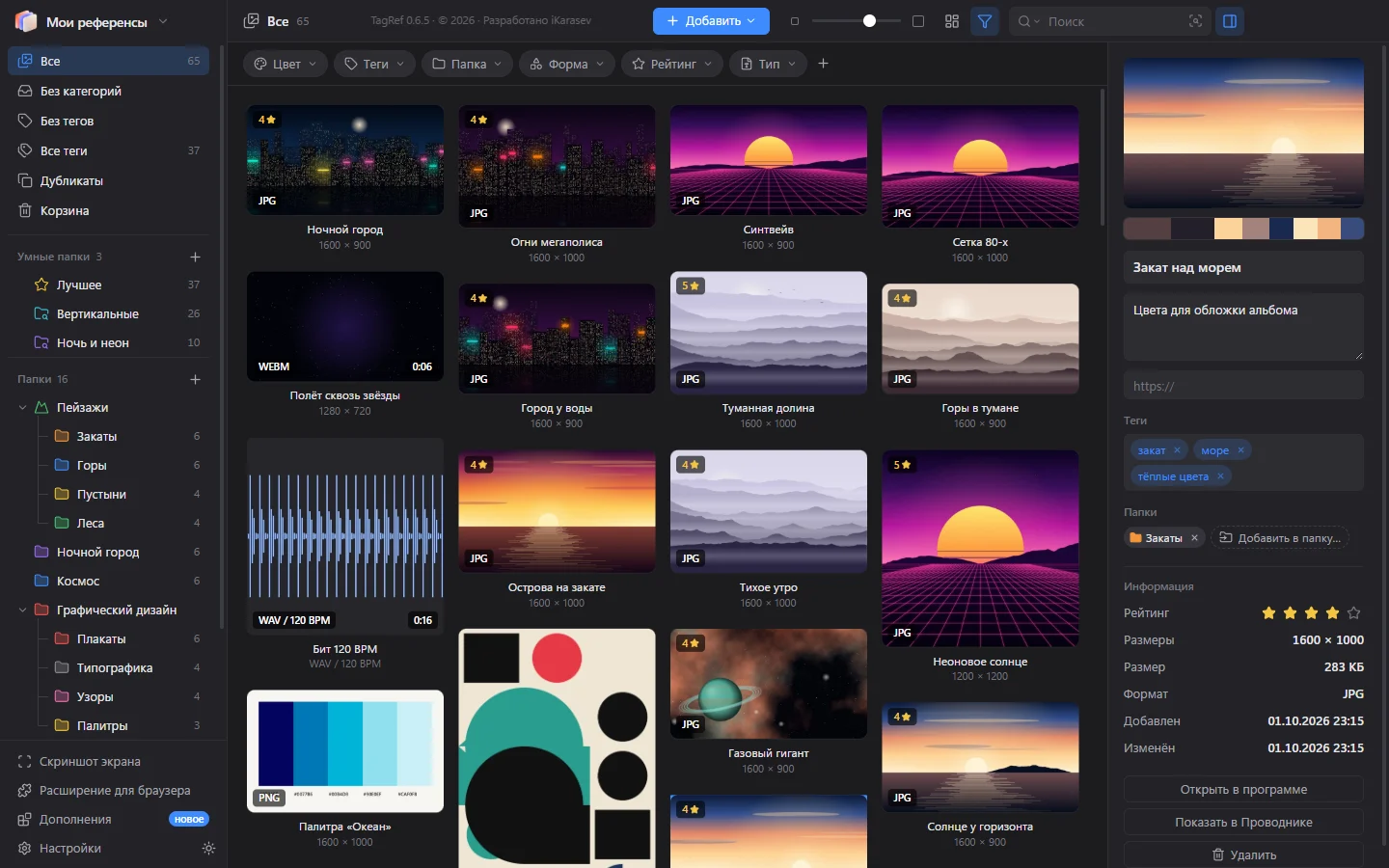Toggle the filter bar funnel icon
Screen dimensions: 1389x868
(x=985, y=21)
